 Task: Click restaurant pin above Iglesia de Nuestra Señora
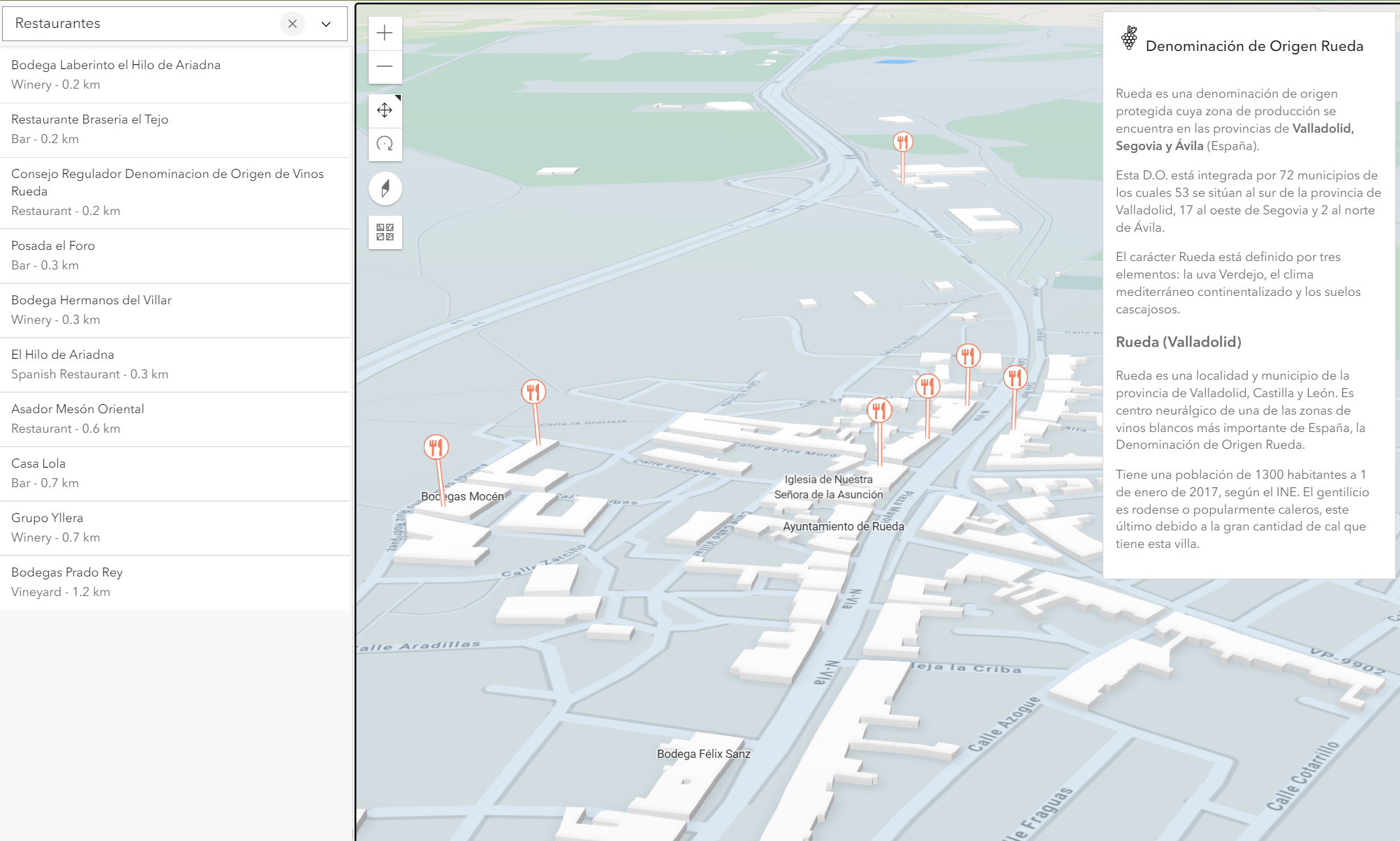click(879, 410)
